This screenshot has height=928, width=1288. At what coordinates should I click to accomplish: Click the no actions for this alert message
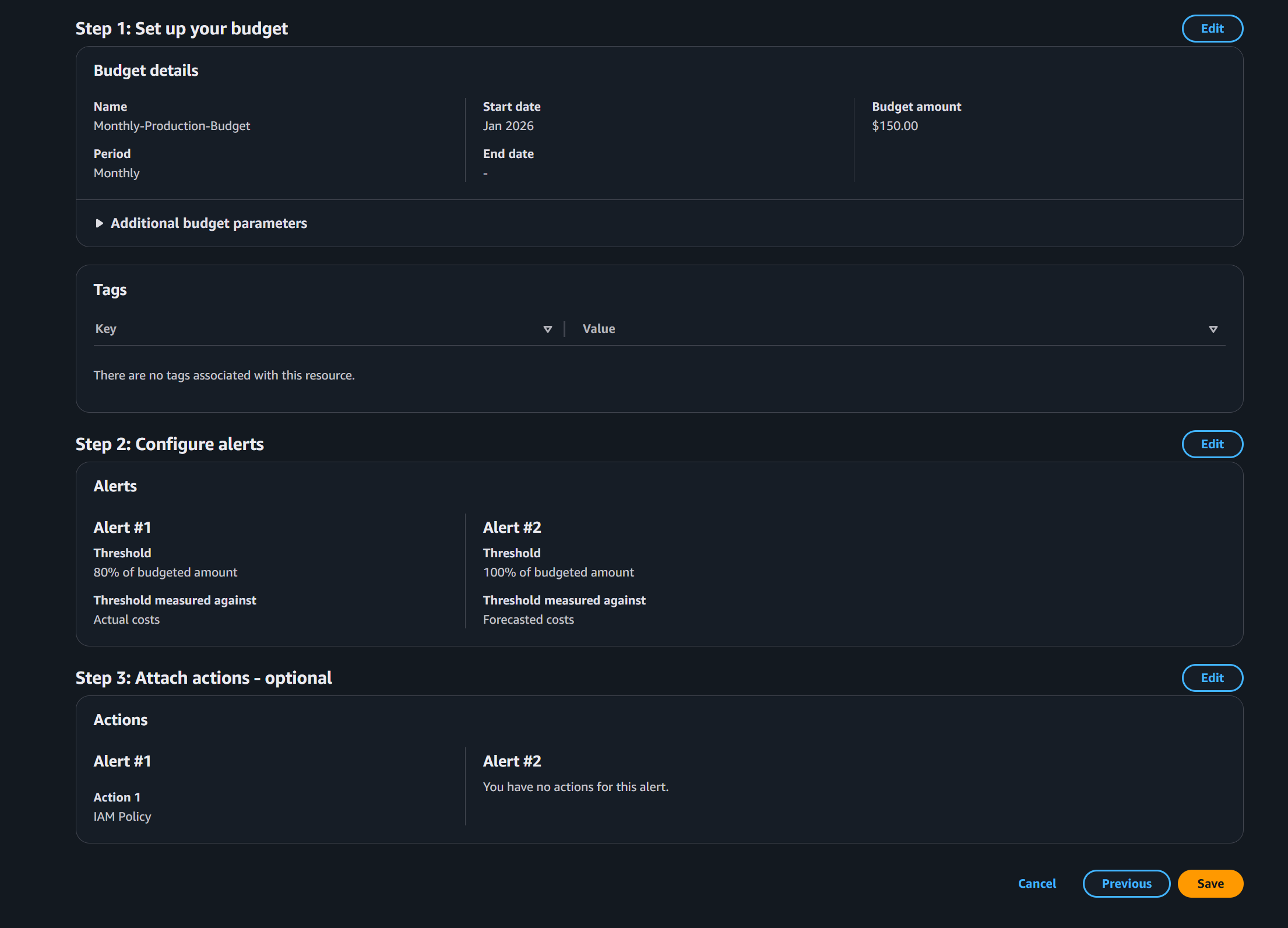(x=575, y=787)
